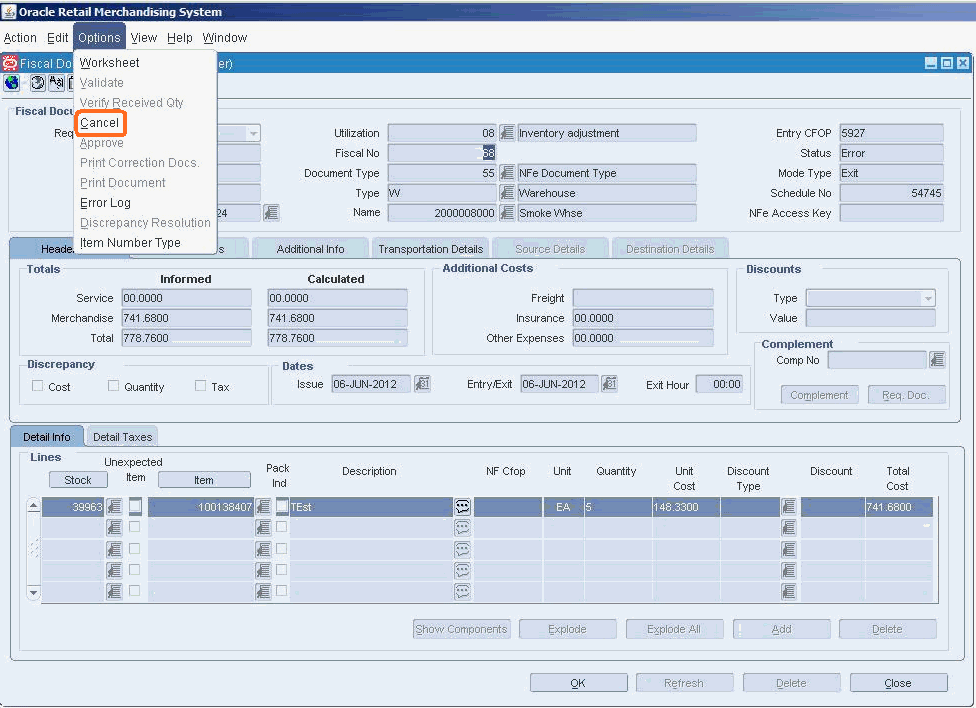
Task: Toggle the Quantity discrepancy checkbox
Action: pyautogui.click(x=113, y=385)
